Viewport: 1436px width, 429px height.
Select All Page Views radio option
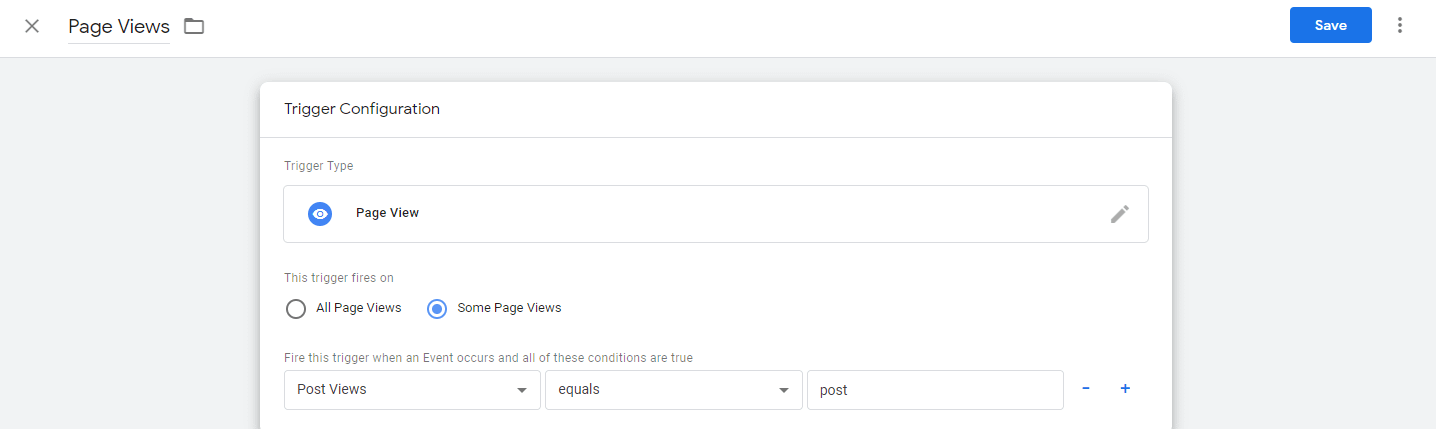[x=296, y=308]
